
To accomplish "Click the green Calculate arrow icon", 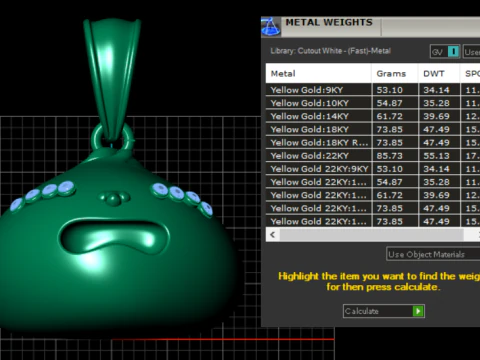I will click(x=418, y=311).
